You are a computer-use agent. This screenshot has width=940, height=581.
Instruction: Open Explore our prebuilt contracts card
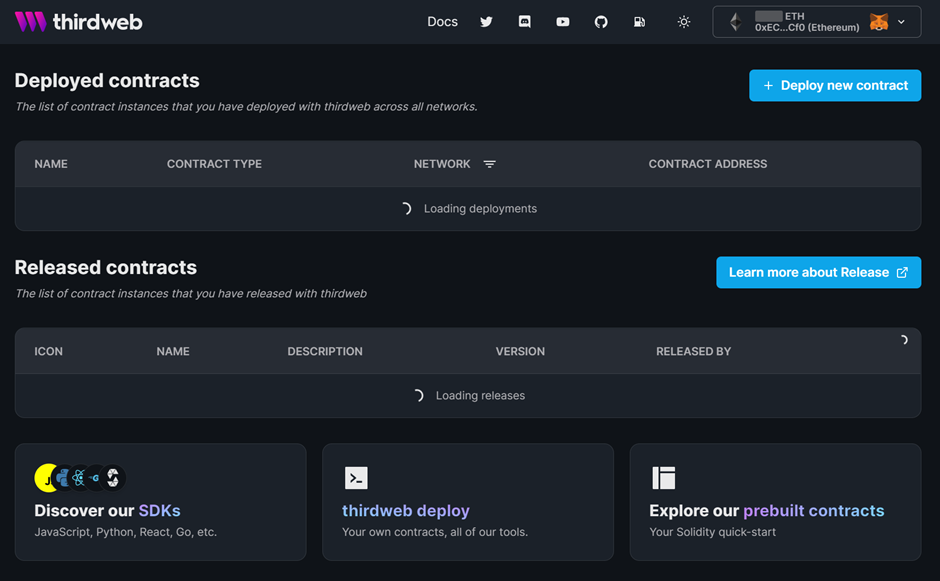[776, 502]
